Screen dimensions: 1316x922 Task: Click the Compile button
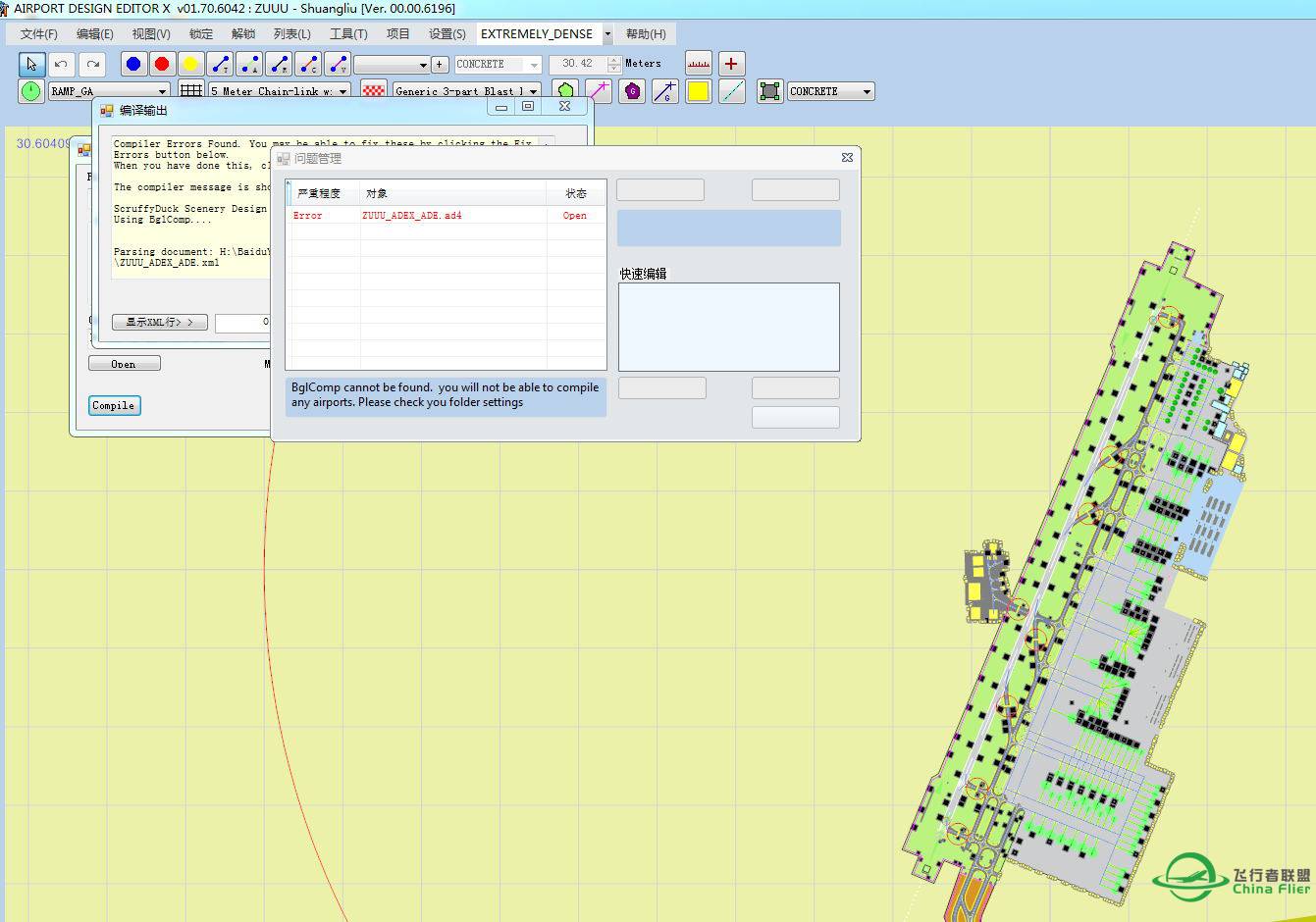pos(114,405)
